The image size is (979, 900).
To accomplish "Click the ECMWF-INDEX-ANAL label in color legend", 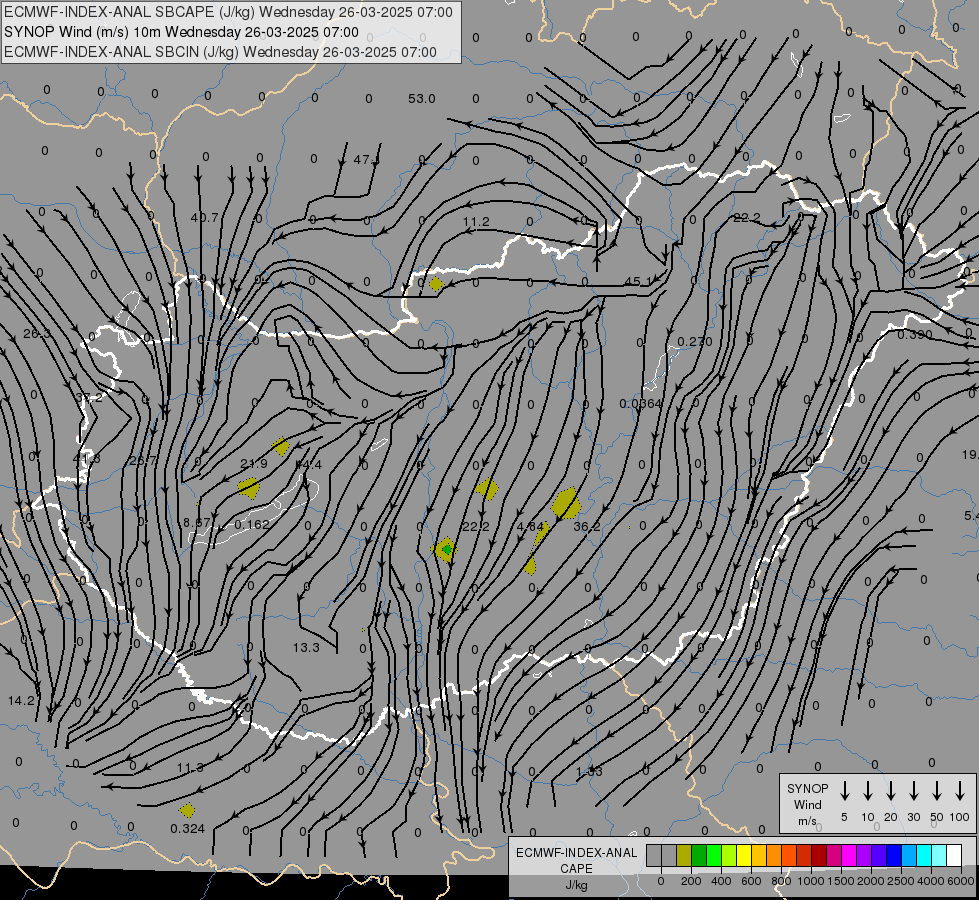I will pos(576,853).
